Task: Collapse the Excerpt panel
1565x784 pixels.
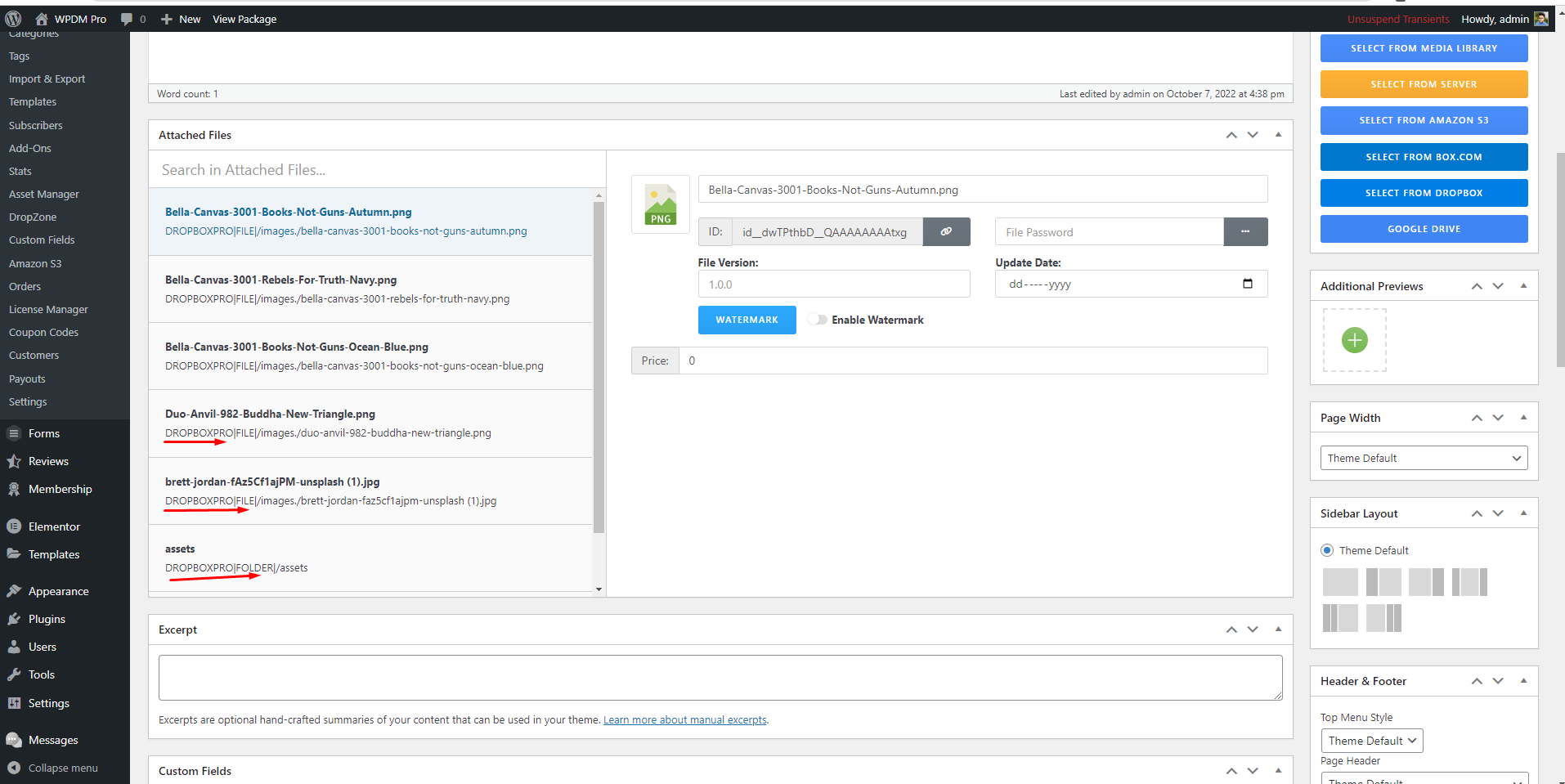Action: tap(1278, 629)
